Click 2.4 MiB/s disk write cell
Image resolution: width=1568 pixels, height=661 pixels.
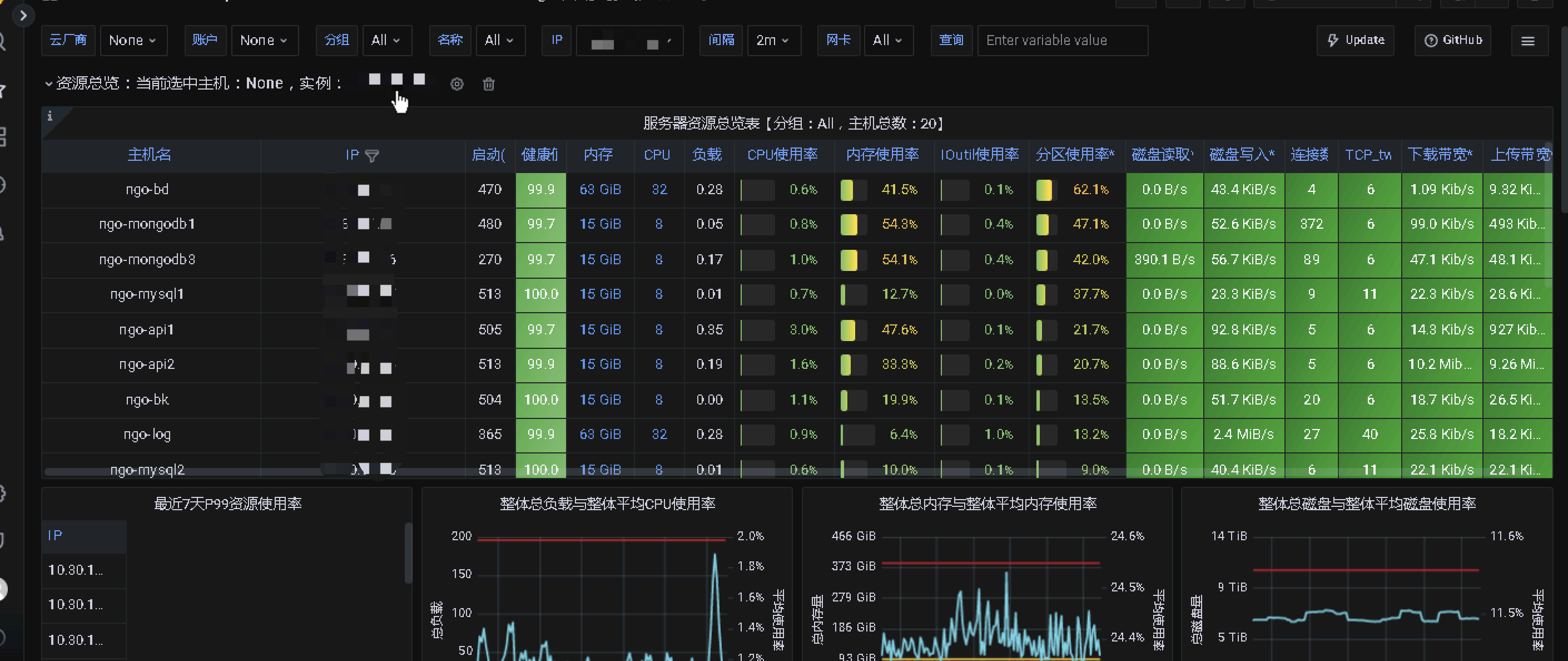tap(1244, 435)
